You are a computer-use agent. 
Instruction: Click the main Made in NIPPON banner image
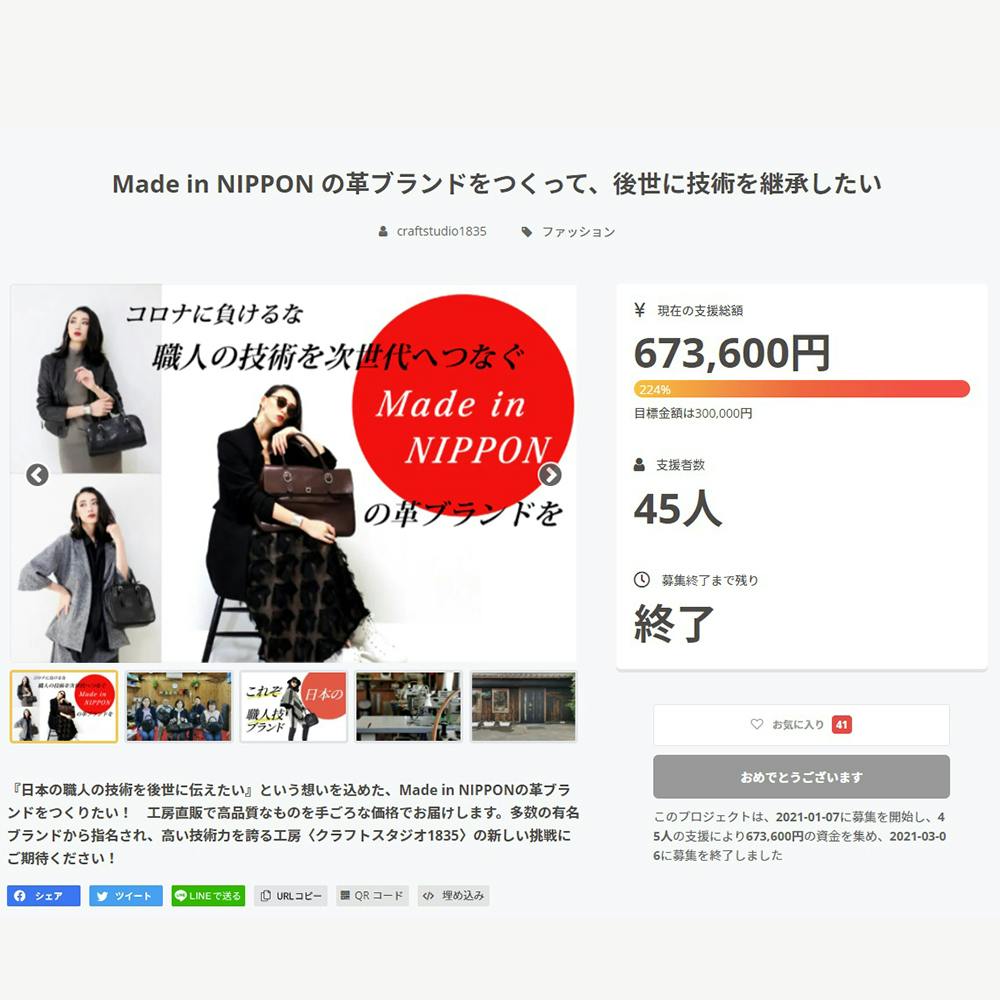(293, 473)
